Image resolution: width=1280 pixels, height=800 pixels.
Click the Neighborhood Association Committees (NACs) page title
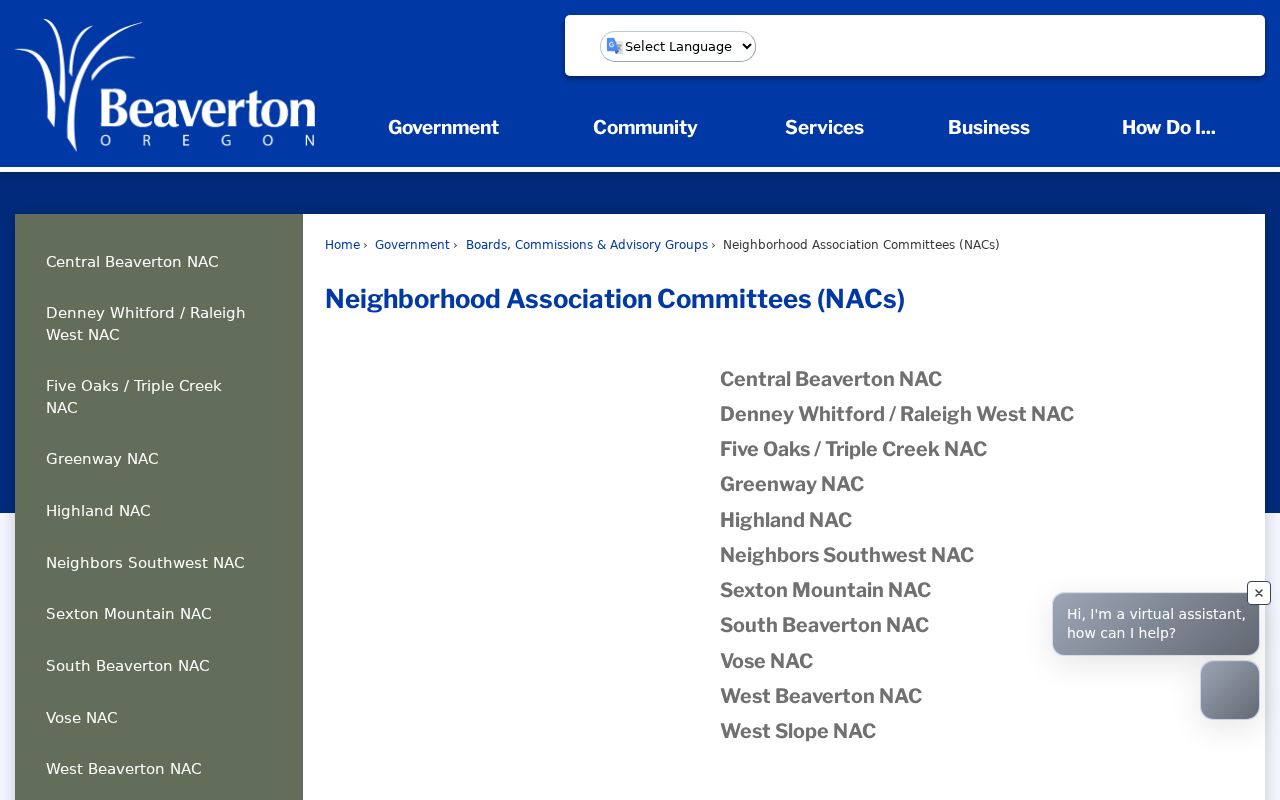pyautogui.click(x=615, y=299)
